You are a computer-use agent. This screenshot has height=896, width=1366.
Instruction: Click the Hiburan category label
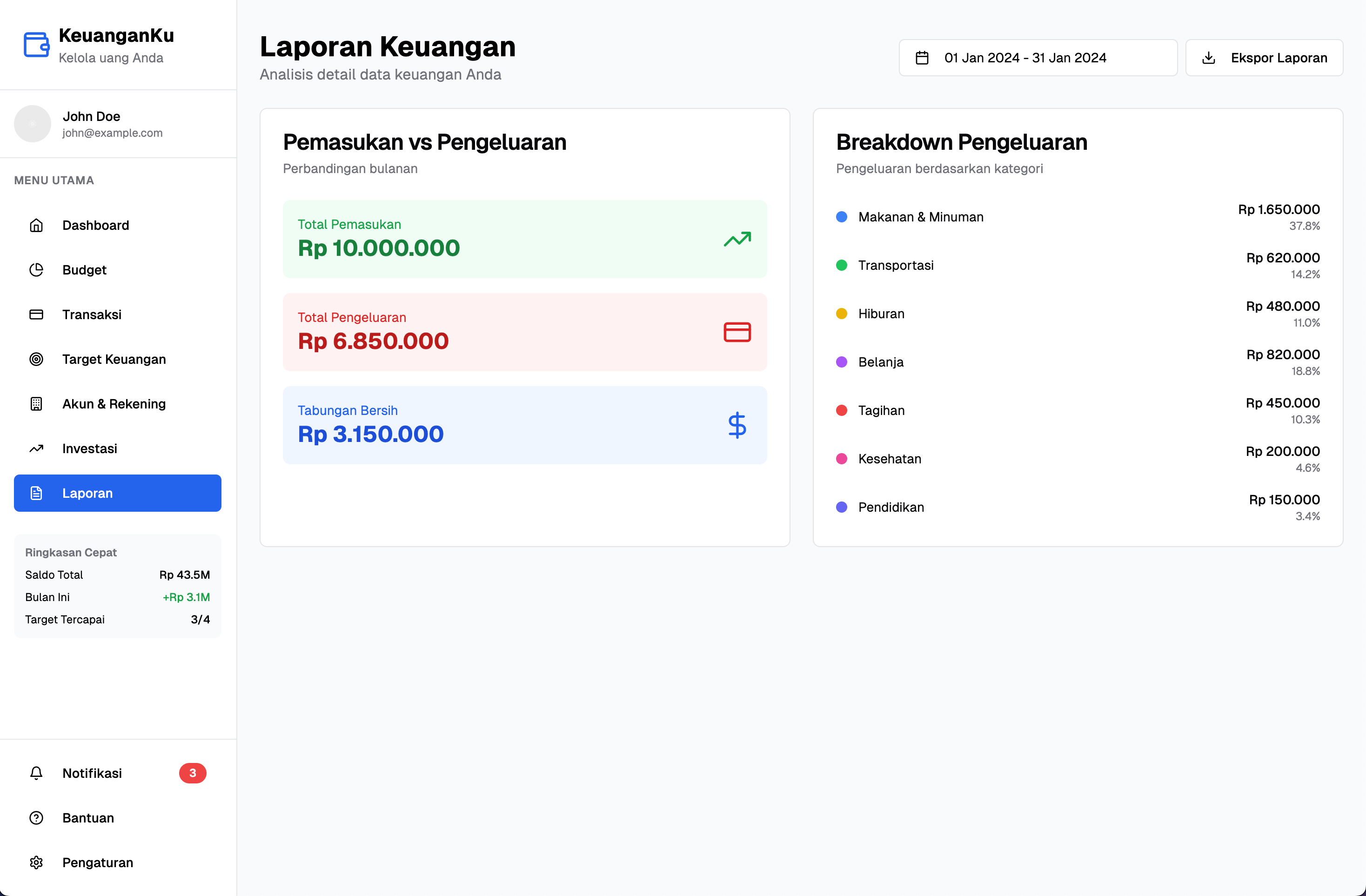coord(881,314)
